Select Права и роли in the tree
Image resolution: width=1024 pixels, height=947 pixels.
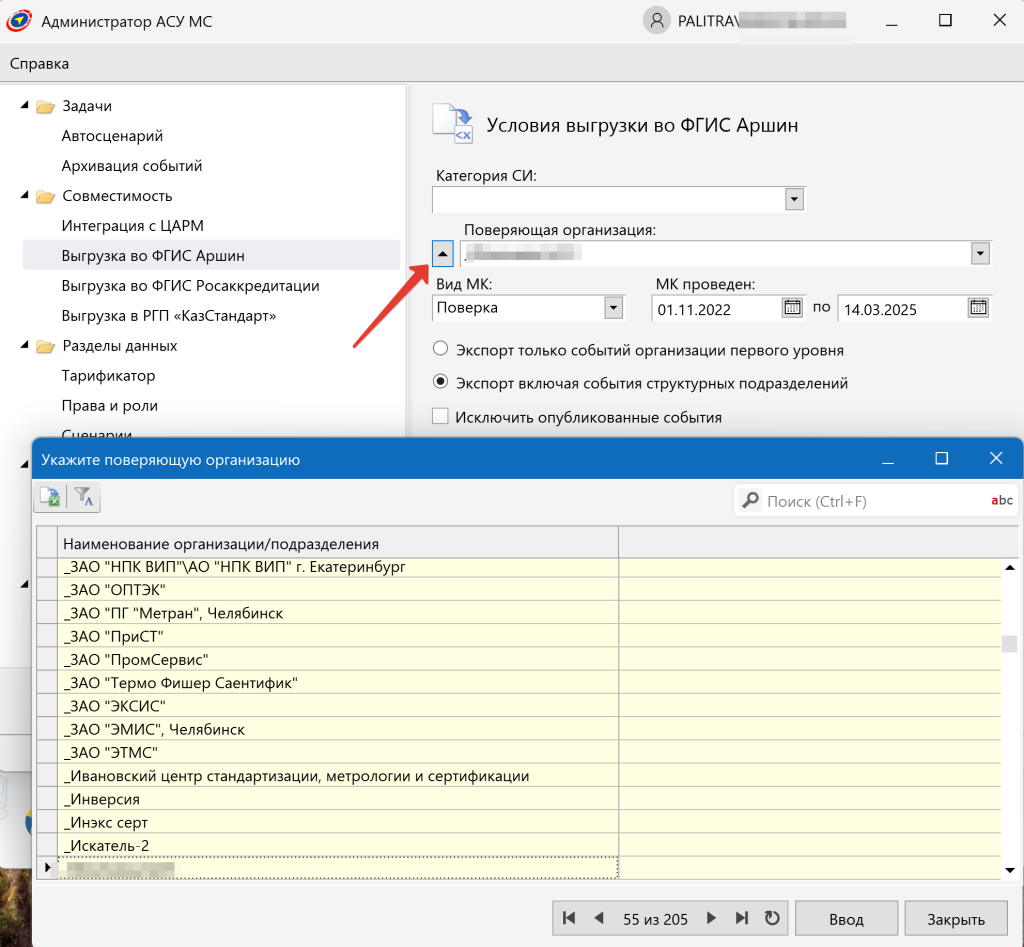[110, 406]
